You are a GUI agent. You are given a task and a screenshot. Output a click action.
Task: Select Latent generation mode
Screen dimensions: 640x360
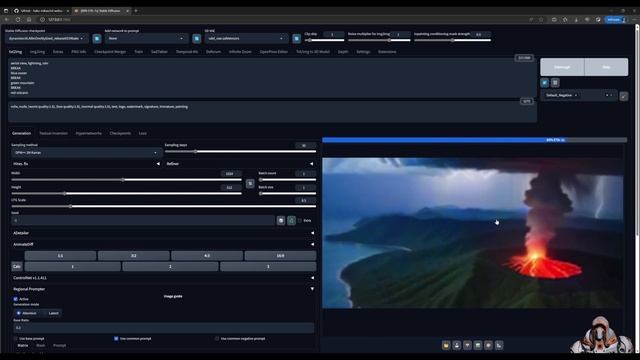tap(51, 313)
